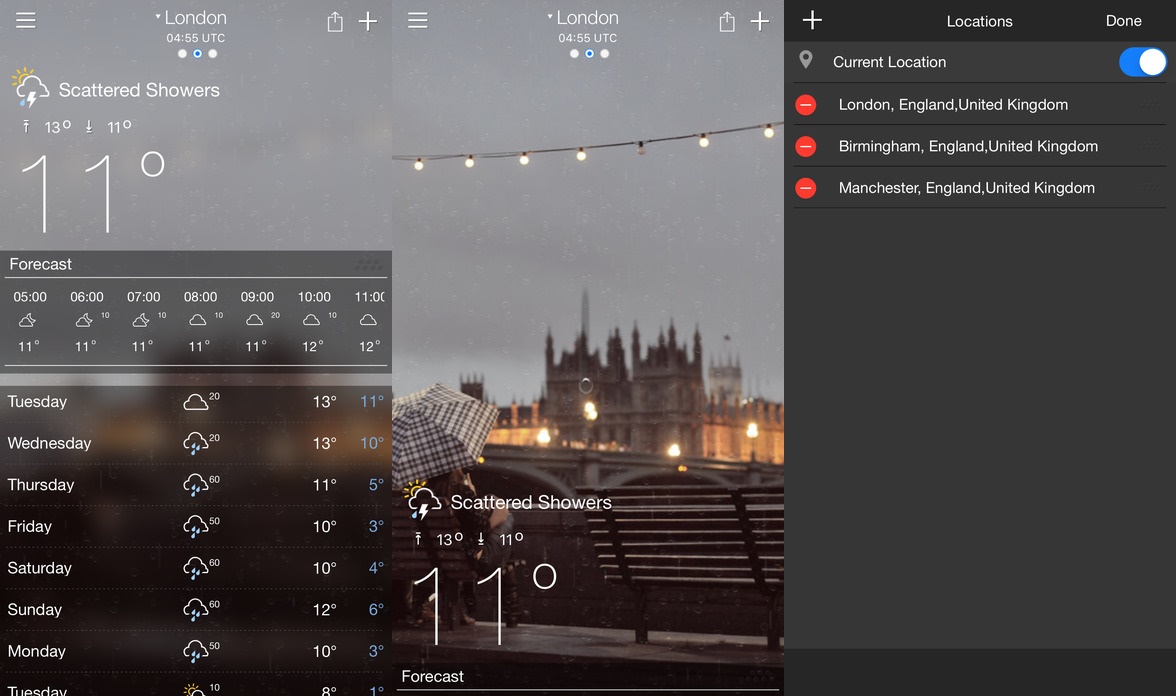The image size is (1176, 696).
Task: Tap the high temperature thermometer icon
Action: pyautogui.click(x=25, y=127)
